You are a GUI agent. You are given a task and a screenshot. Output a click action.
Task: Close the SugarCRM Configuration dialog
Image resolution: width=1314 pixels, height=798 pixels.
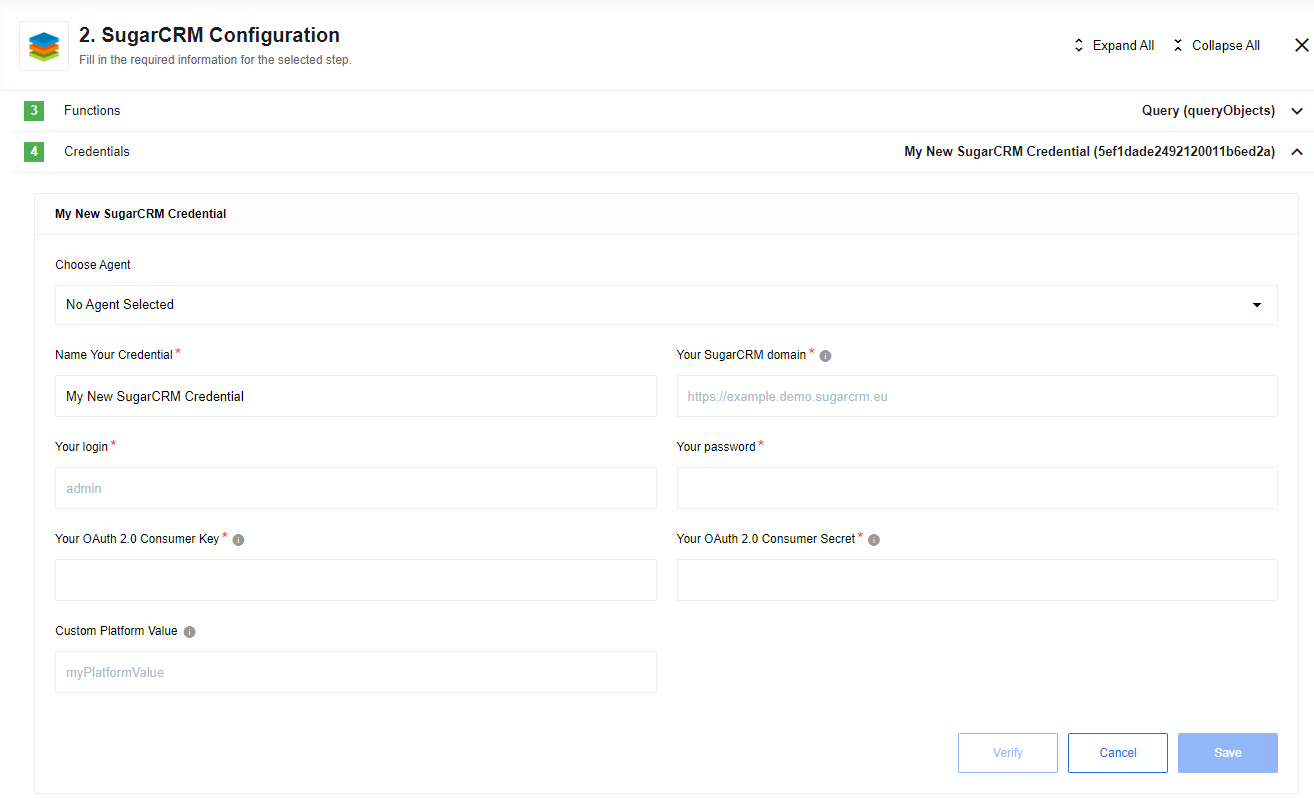click(1301, 44)
